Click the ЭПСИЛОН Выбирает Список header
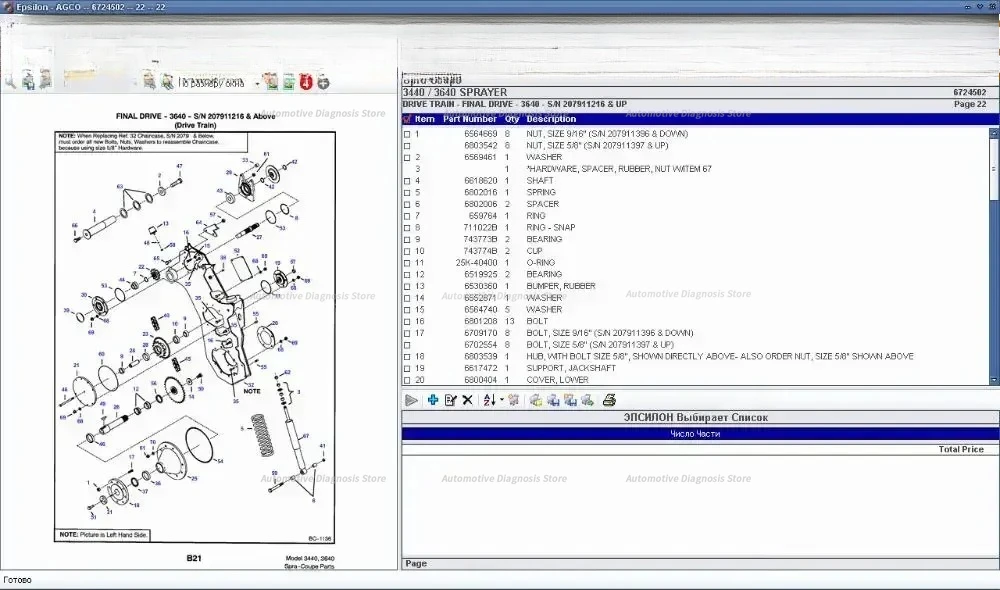Viewport: 1000px width, 590px height. (x=695, y=418)
